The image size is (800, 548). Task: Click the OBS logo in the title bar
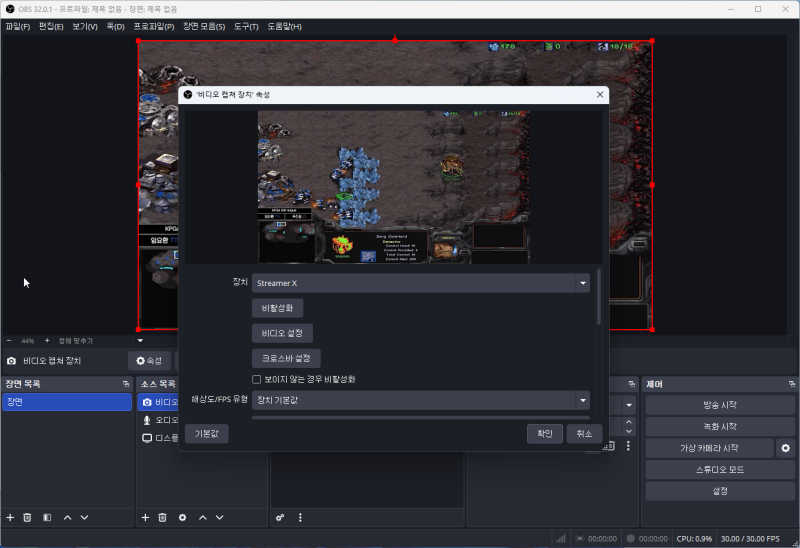coord(10,9)
